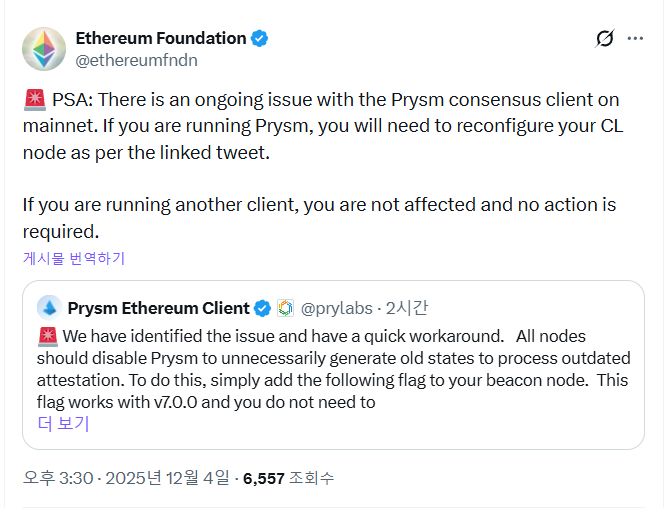Click the Prysm Ethereum Client avatar
Screen dimensions: 665x508
click(49, 307)
